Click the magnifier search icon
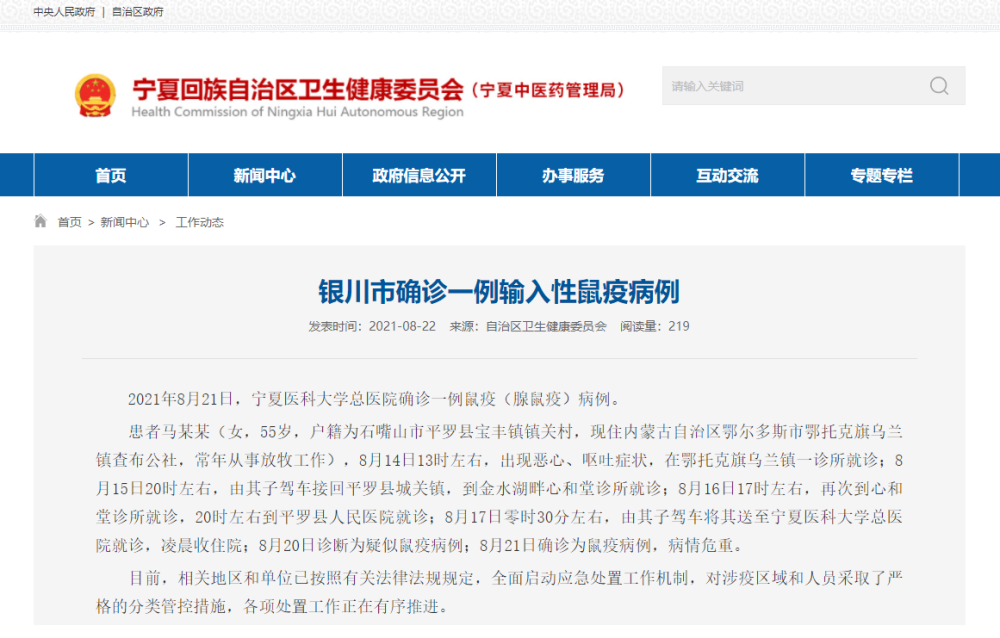The image size is (1000, 638). pyautogui.click(x=938, y=86)
